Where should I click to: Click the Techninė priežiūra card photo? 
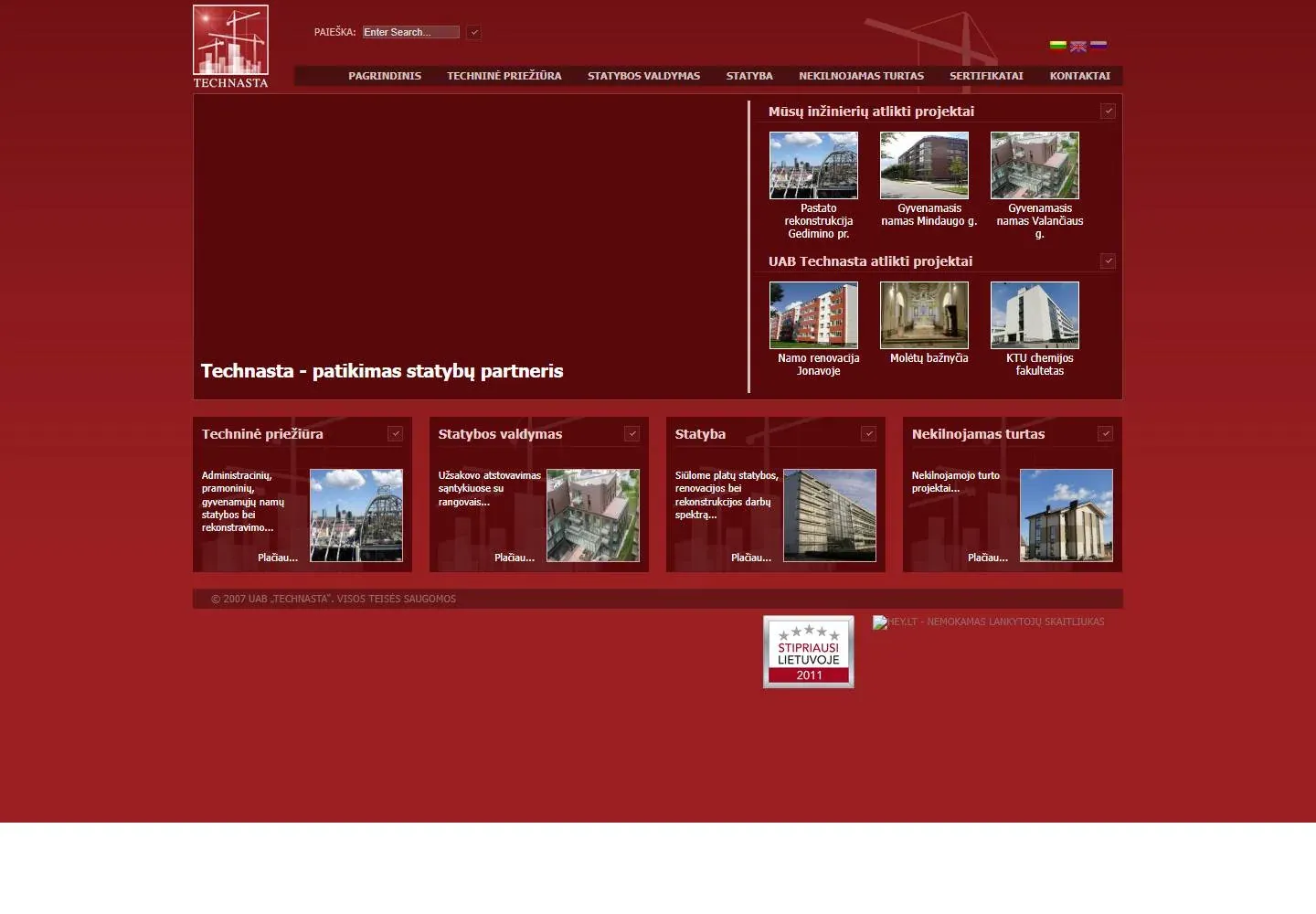[356, 515]
